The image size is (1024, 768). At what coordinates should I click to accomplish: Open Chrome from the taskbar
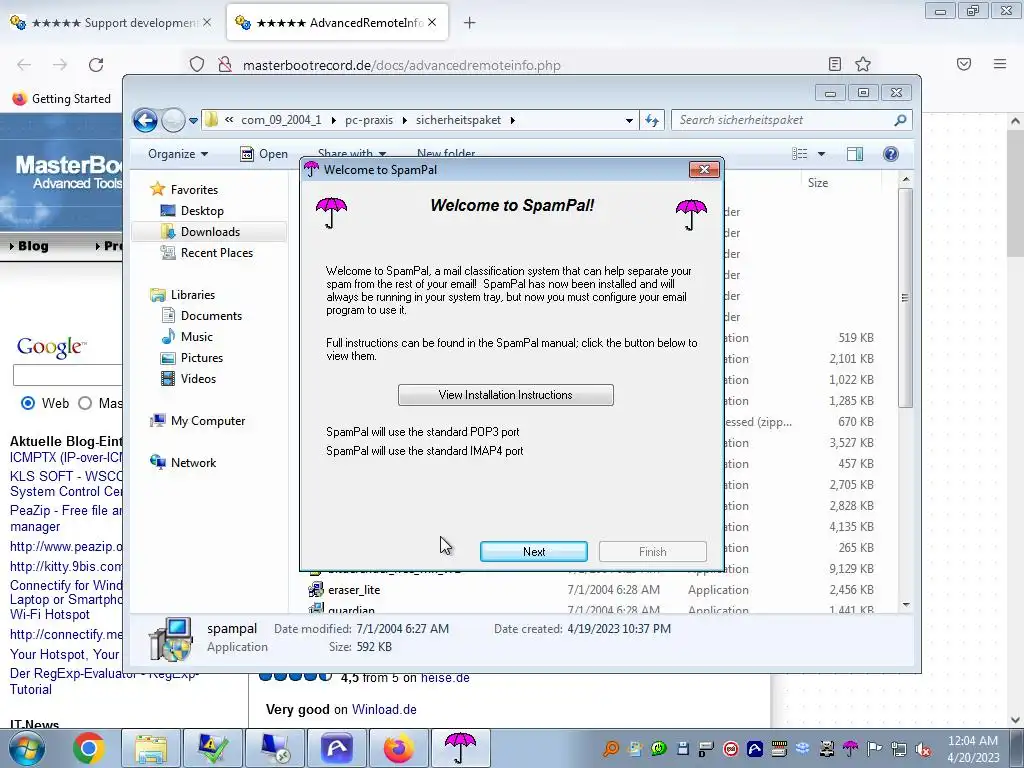coord(89,748)
